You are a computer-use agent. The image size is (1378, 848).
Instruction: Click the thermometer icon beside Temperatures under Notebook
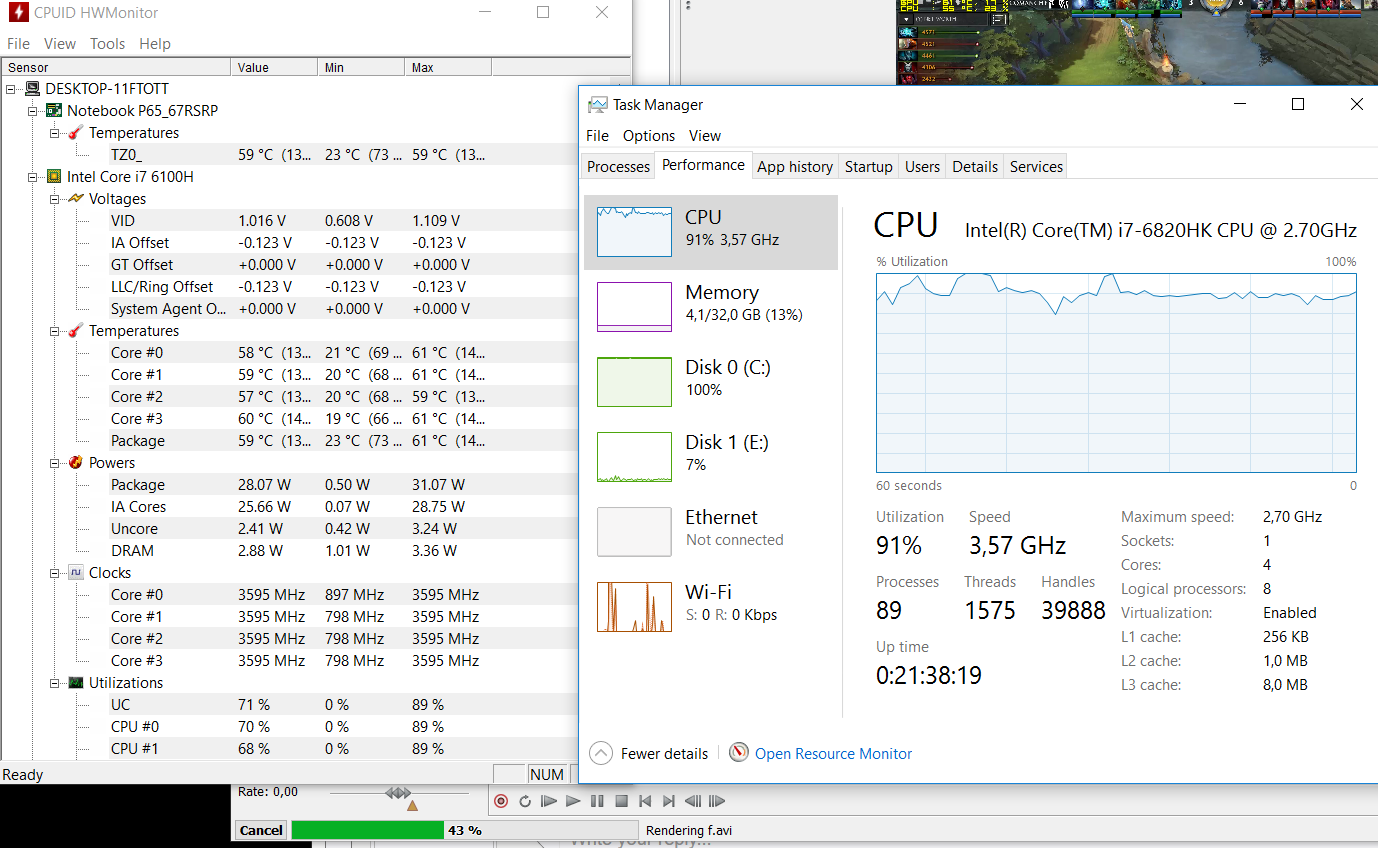[x=76, y=133]
